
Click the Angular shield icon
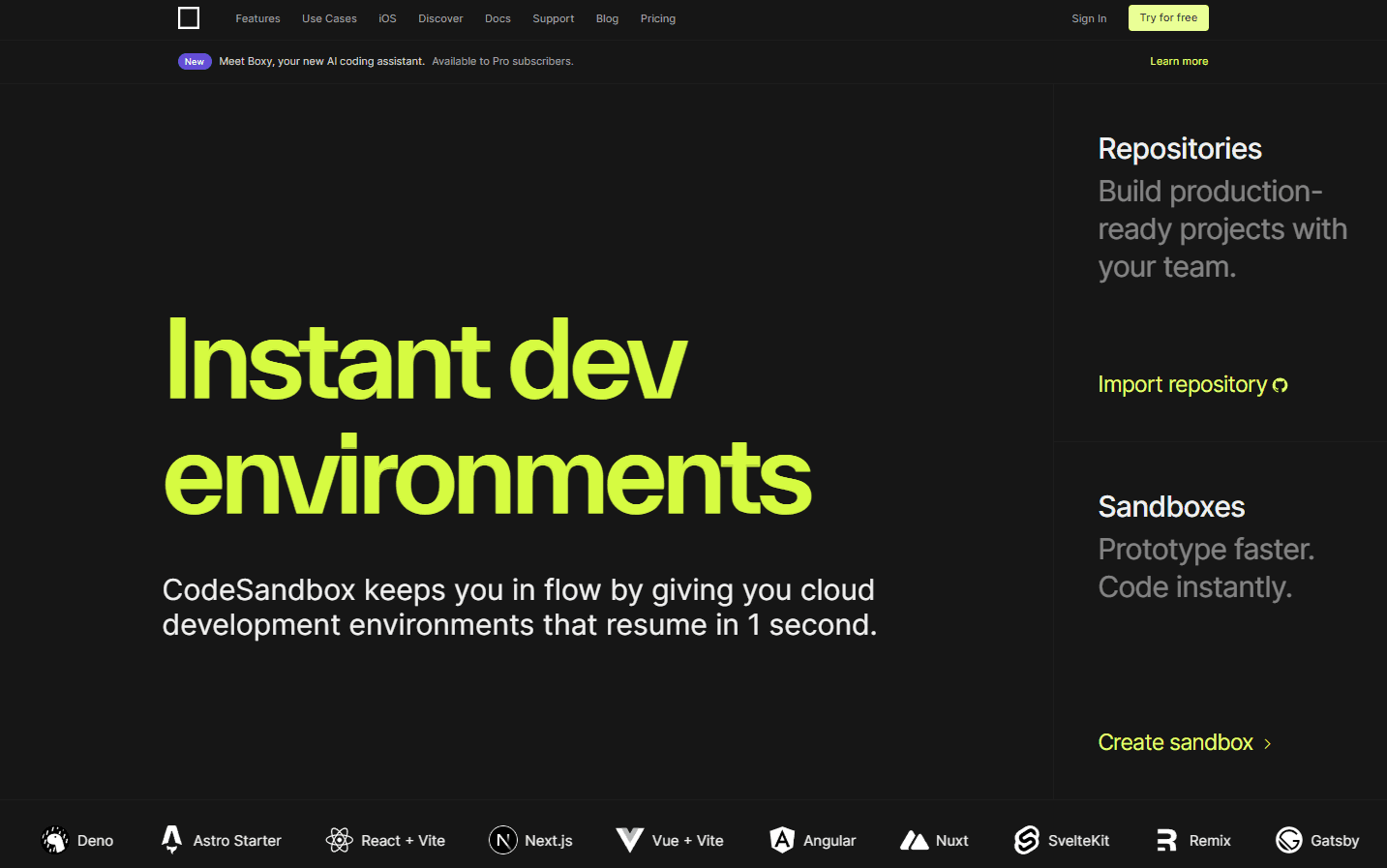782,840
